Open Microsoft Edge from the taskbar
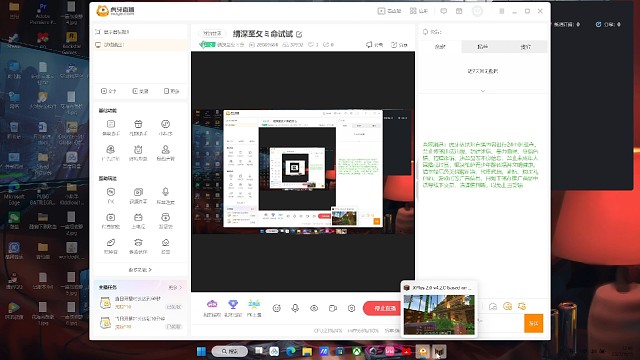 pos(291,351)
